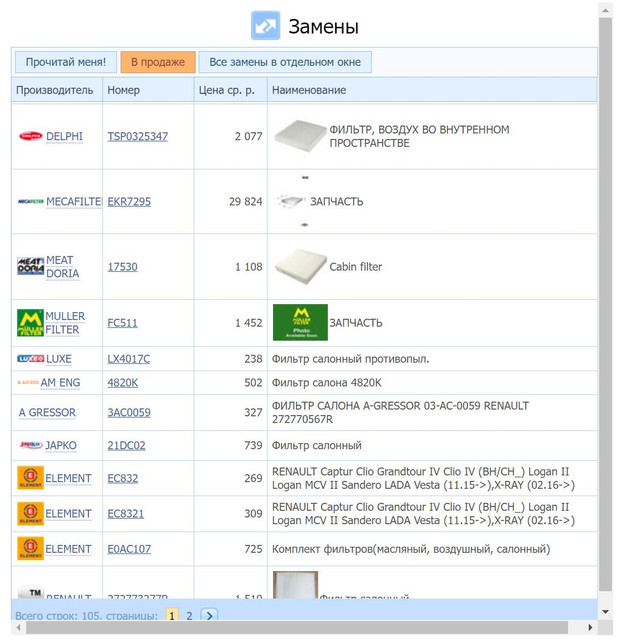
Task: Open the MECAFILTER manufacturer link
Action: (74, 202)
